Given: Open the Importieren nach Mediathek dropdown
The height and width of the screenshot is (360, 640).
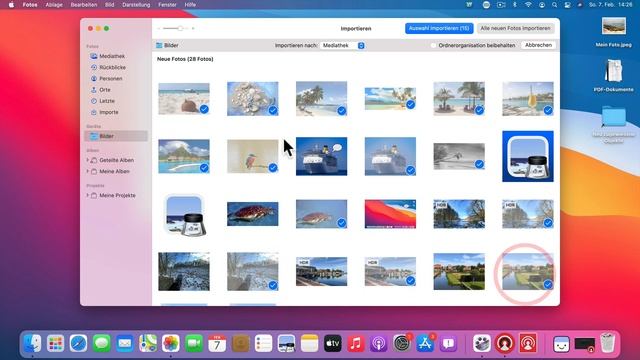Looking at the screenshot, I should coord(343,45).
